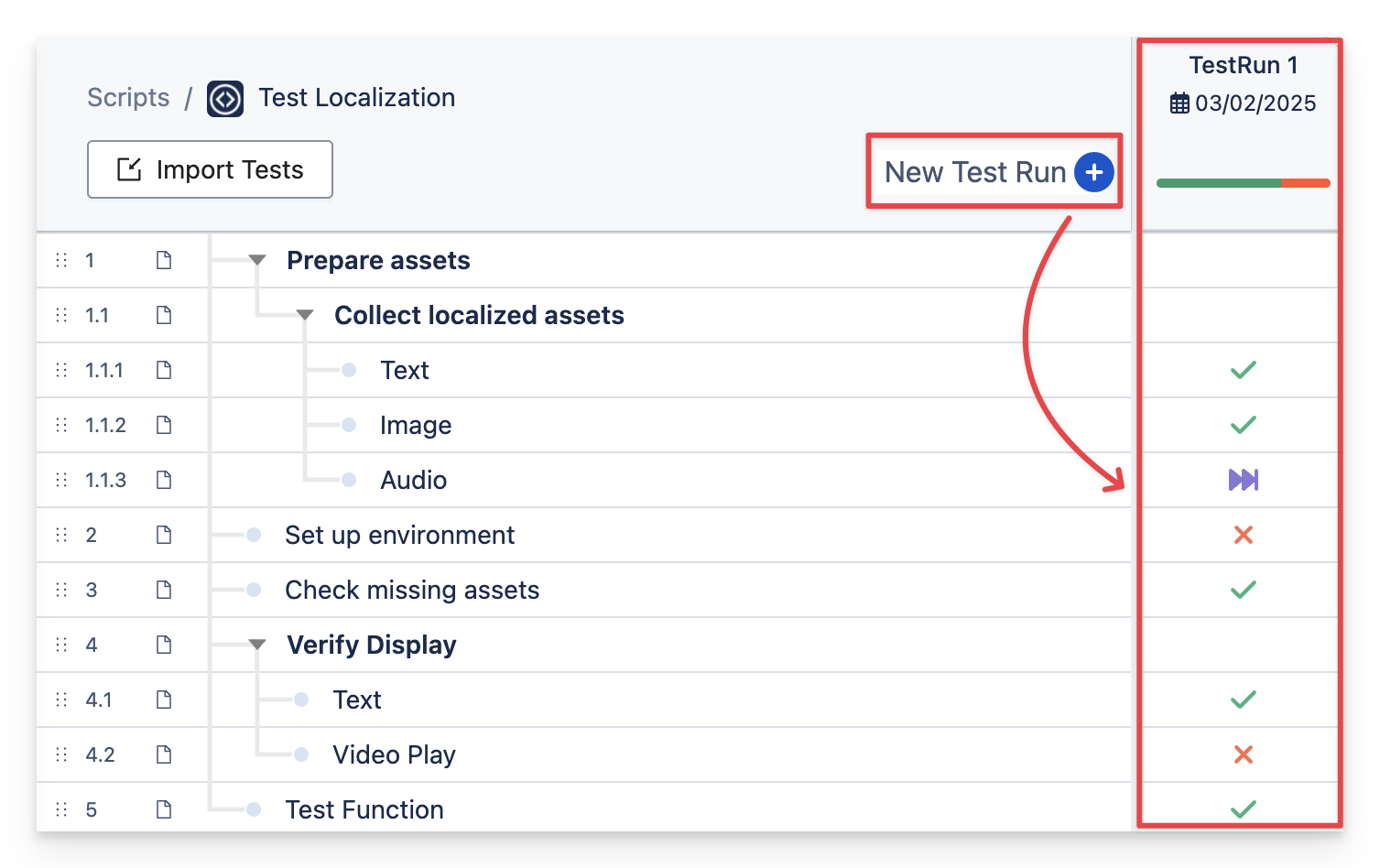1380x868 pixels.
Task: Collapse the Collect localized assets node
Action: coord(305,316)
